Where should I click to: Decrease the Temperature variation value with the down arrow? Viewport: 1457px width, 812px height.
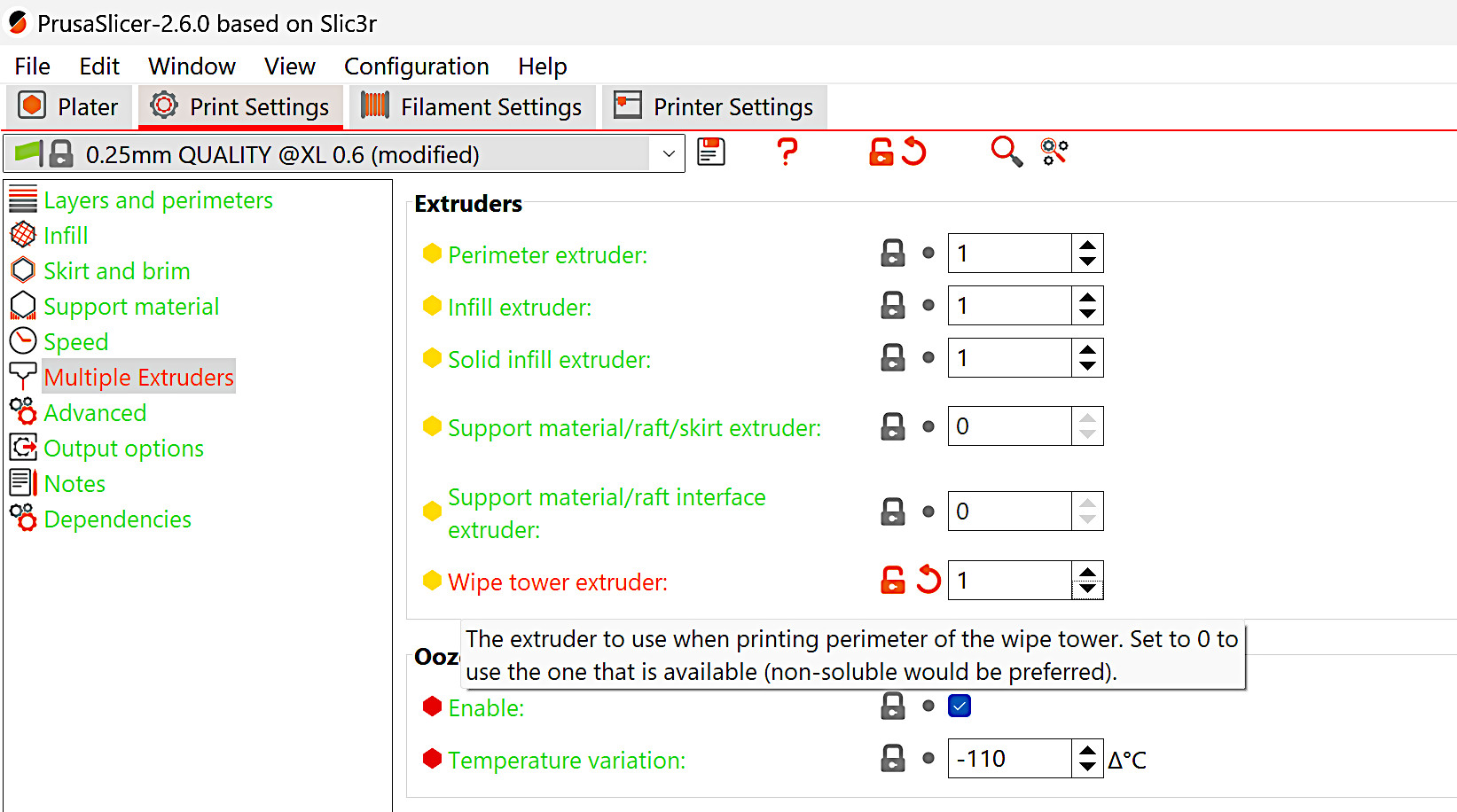pos(1087,768)
